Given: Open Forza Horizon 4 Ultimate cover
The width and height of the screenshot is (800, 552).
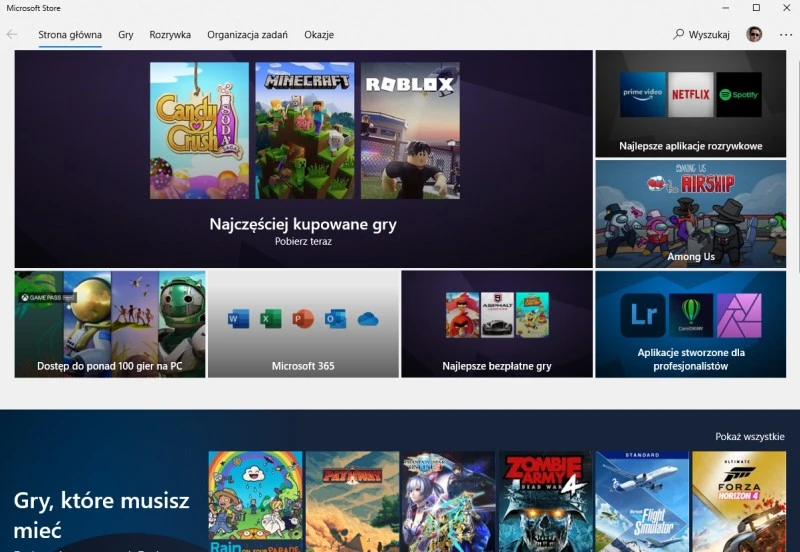Looking at the screenshot, I should 738,501.
